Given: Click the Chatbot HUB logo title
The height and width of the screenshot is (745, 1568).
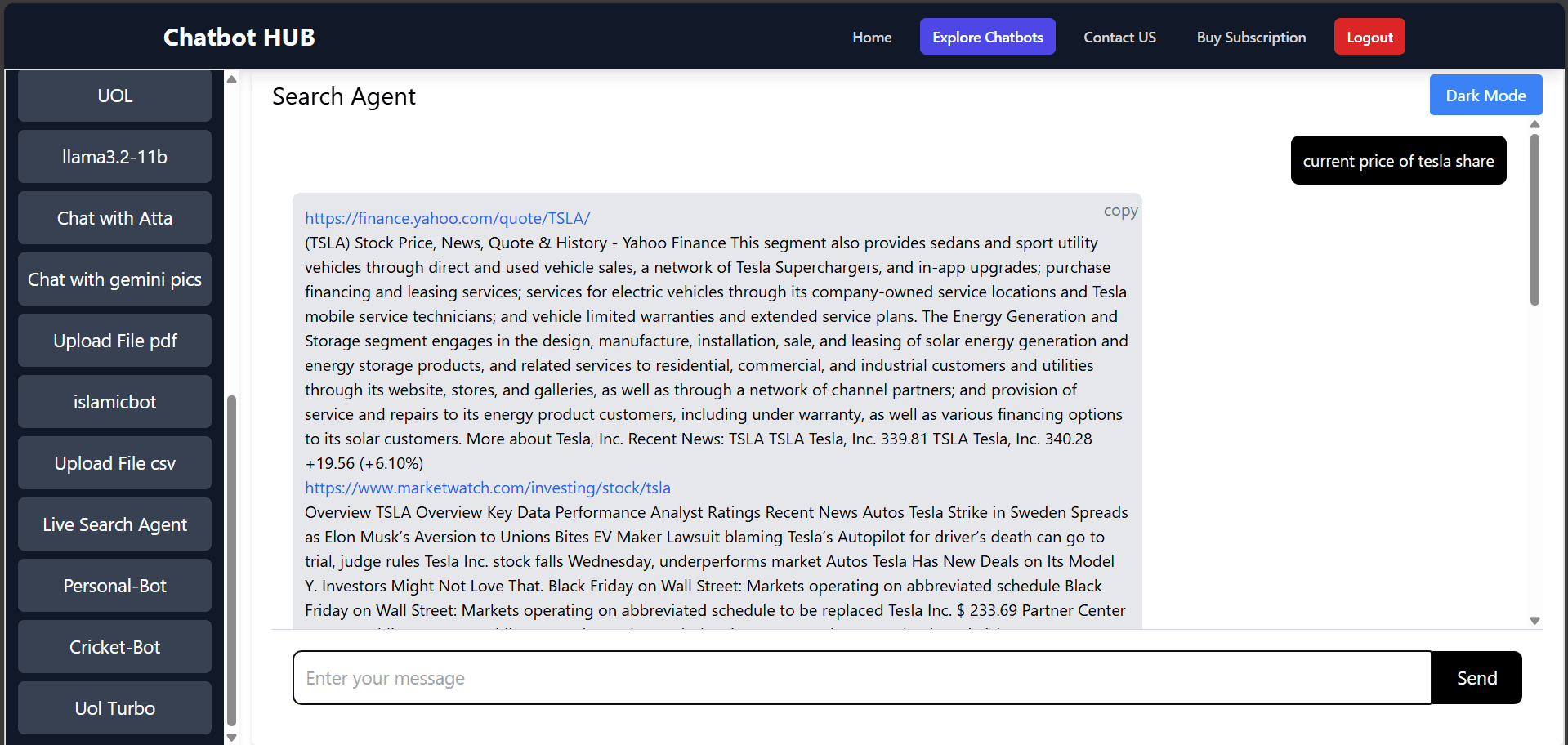Looking at the screenshot, I should (239, 37).
